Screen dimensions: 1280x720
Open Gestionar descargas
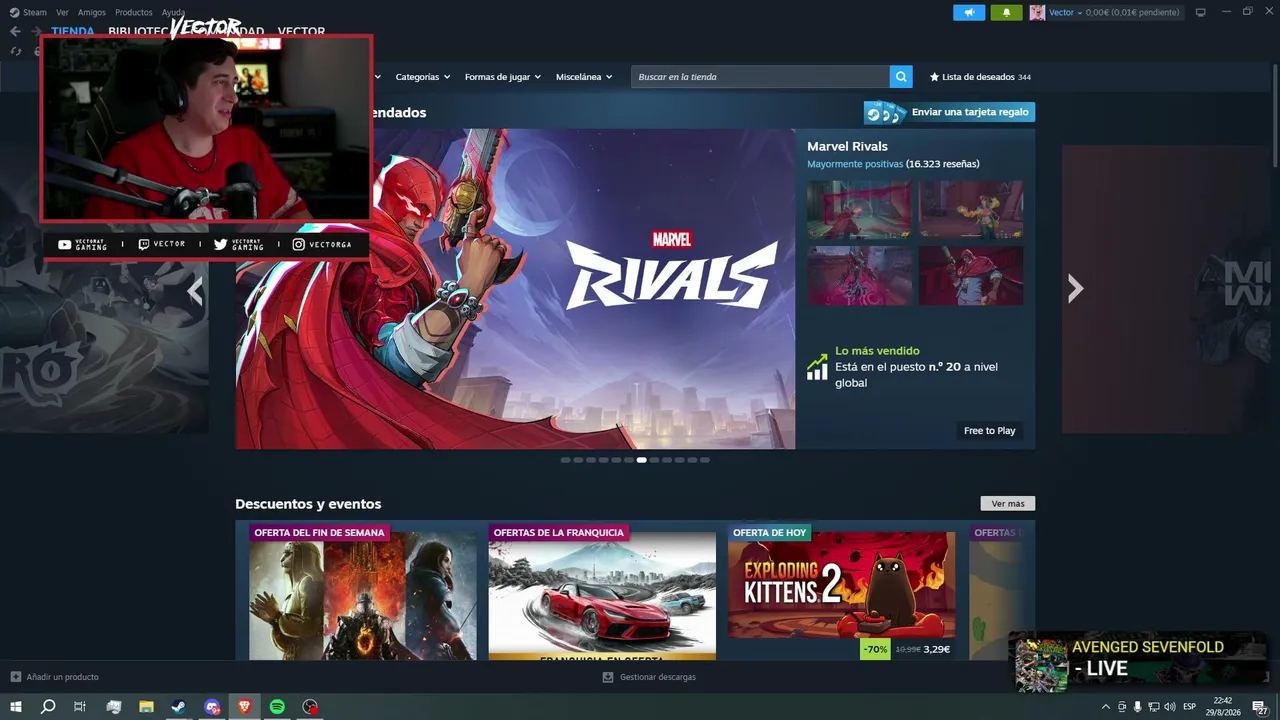[x=649, y=677]
